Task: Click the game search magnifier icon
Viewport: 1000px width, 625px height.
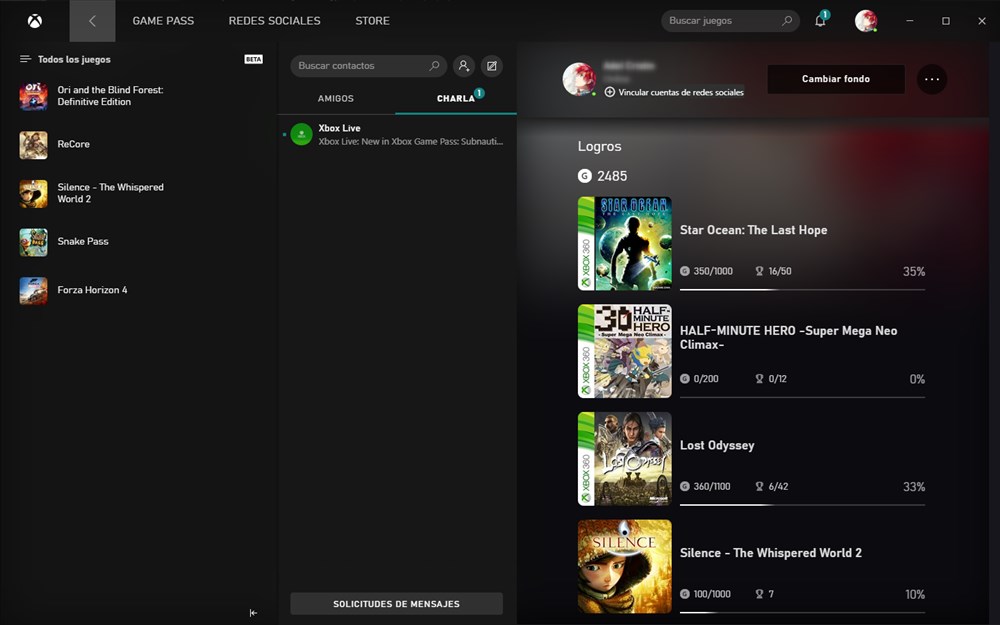Action: (787, 20)
